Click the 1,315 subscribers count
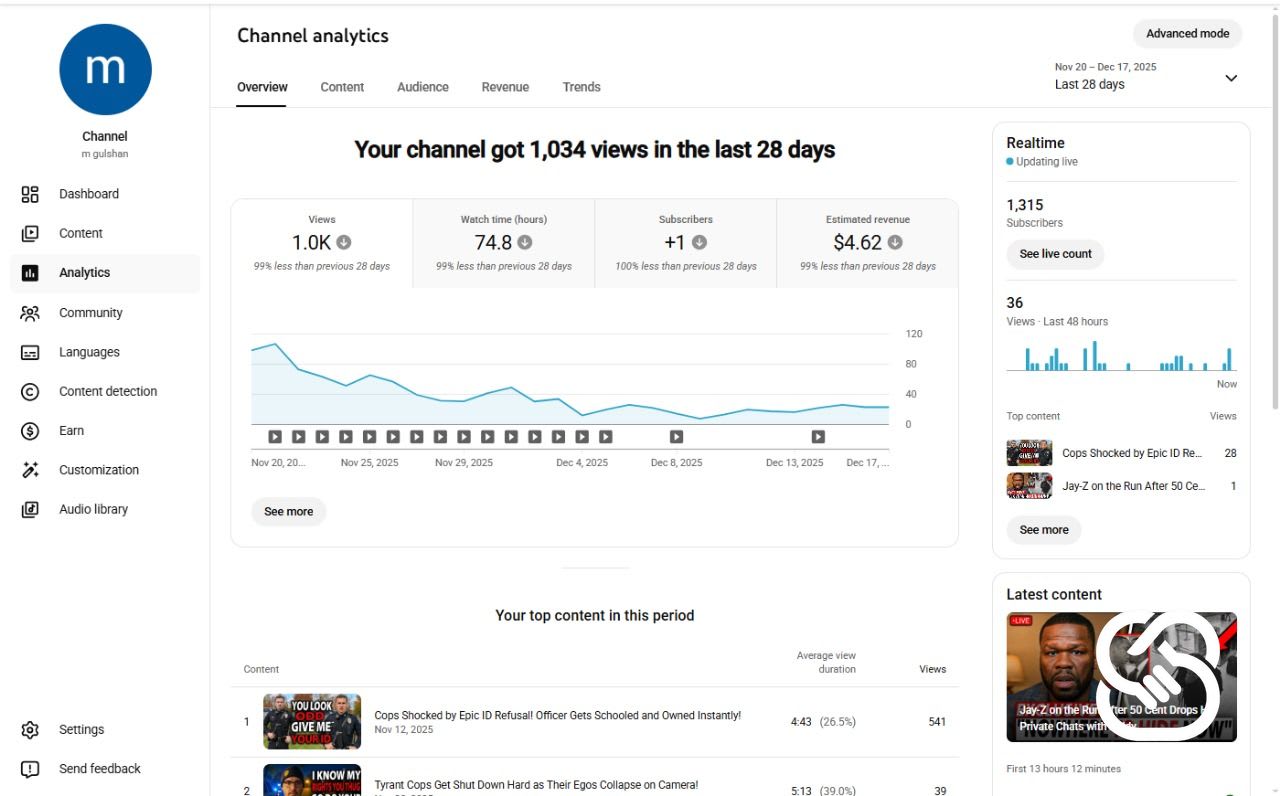The image size is (1280, 796). [x=1024, y=205]
